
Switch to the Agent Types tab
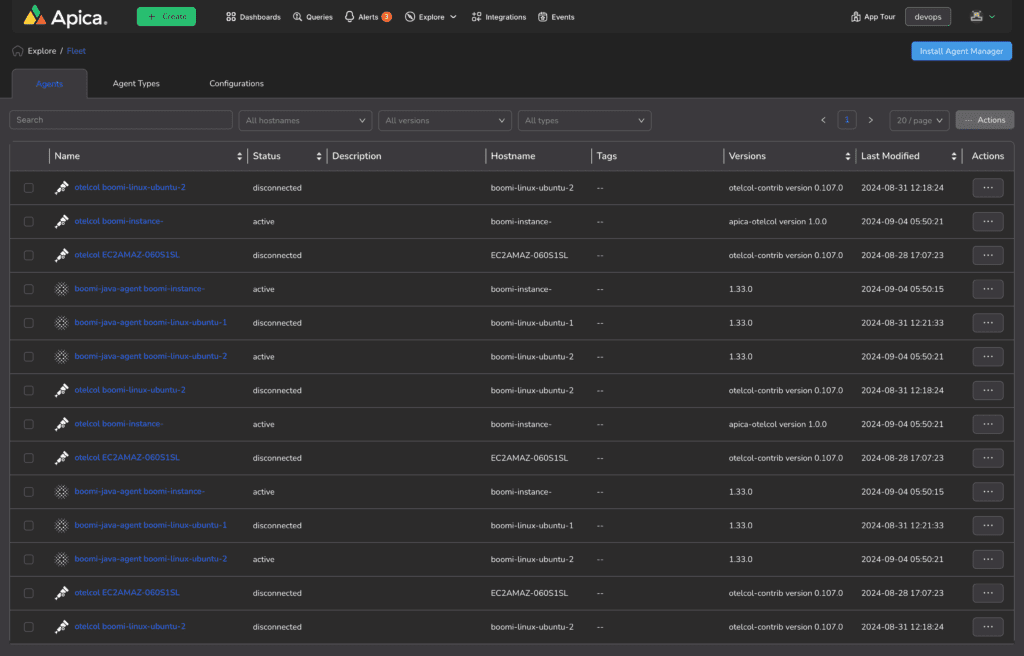pos(136,84)
